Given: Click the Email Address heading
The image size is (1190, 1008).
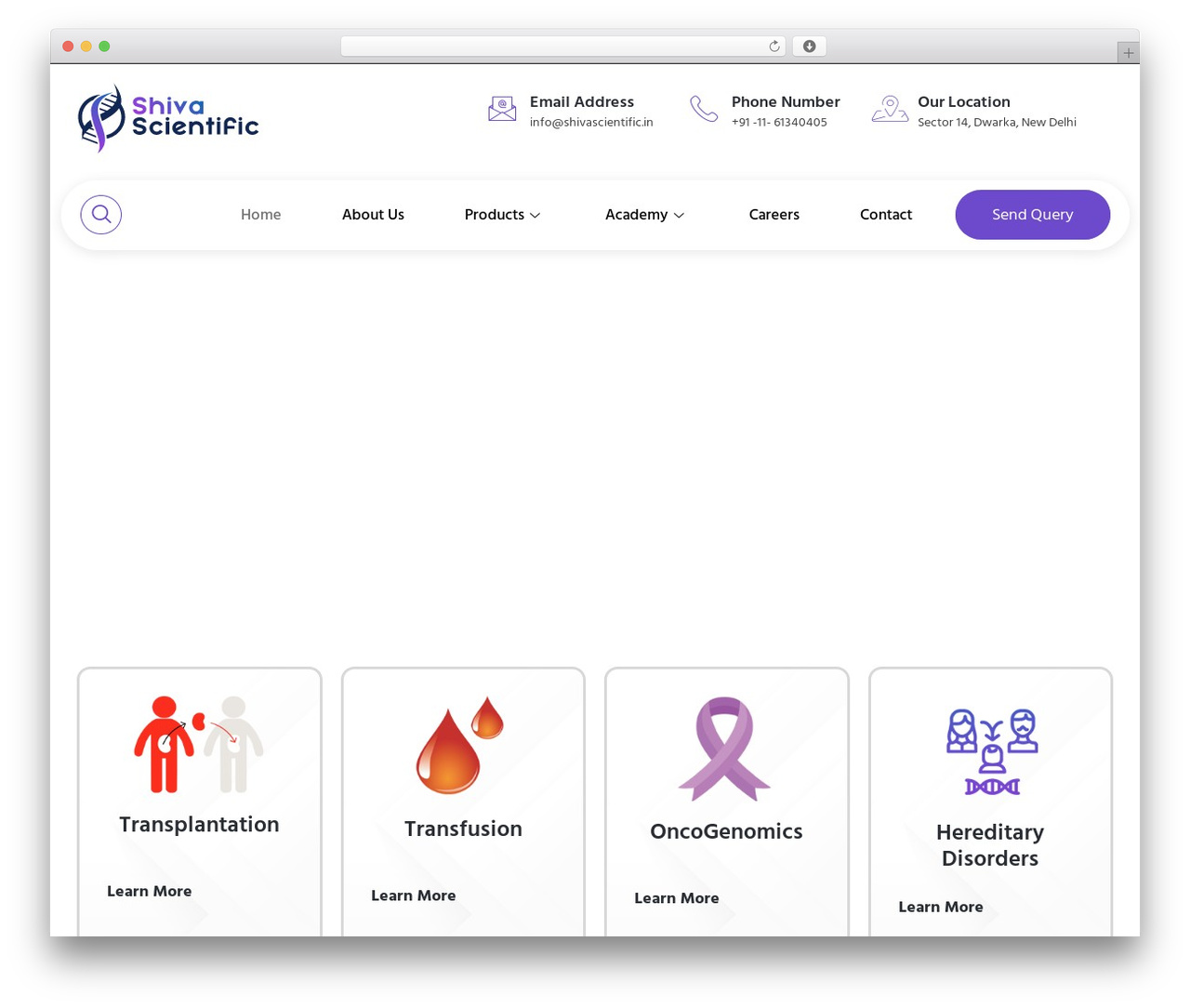Looking at the screenshot, I should click(x=582, y=101).
